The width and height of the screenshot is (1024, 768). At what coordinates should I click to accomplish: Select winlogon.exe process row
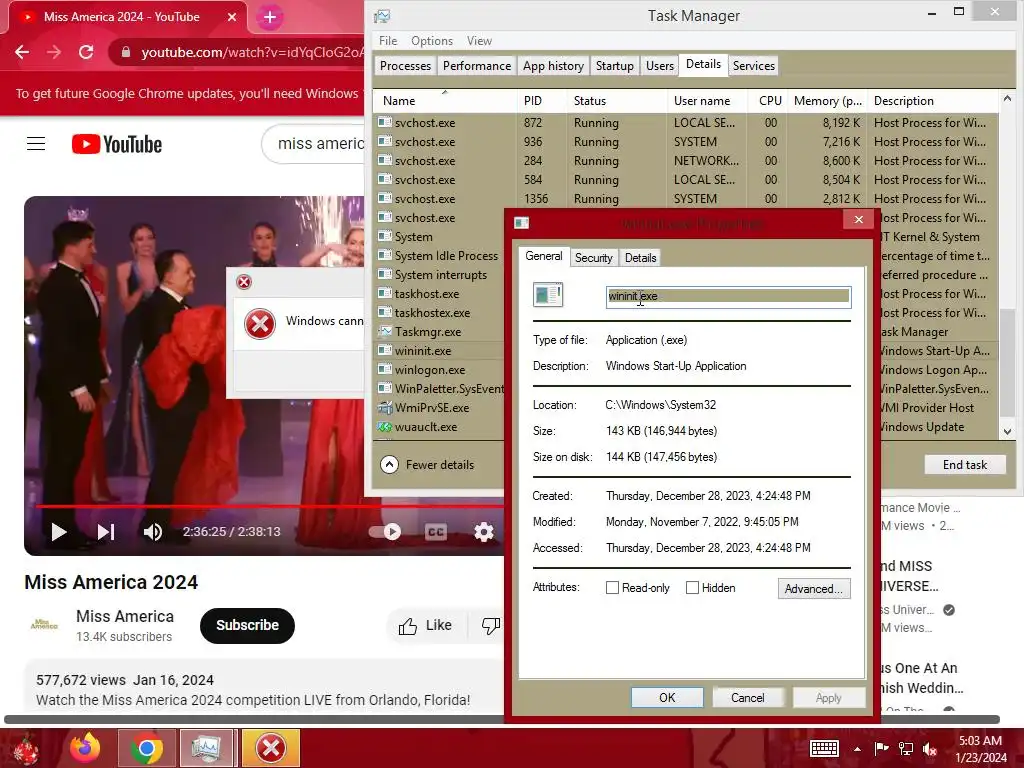[440, 370]
